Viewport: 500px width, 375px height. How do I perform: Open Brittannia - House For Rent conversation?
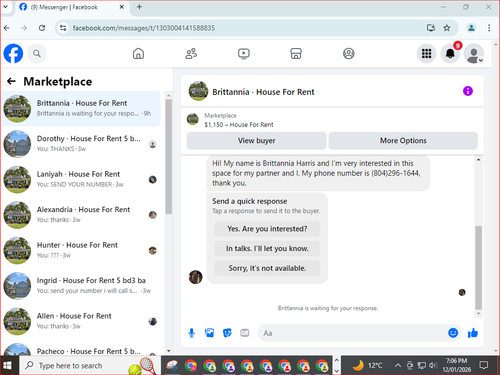coord(81,109)
